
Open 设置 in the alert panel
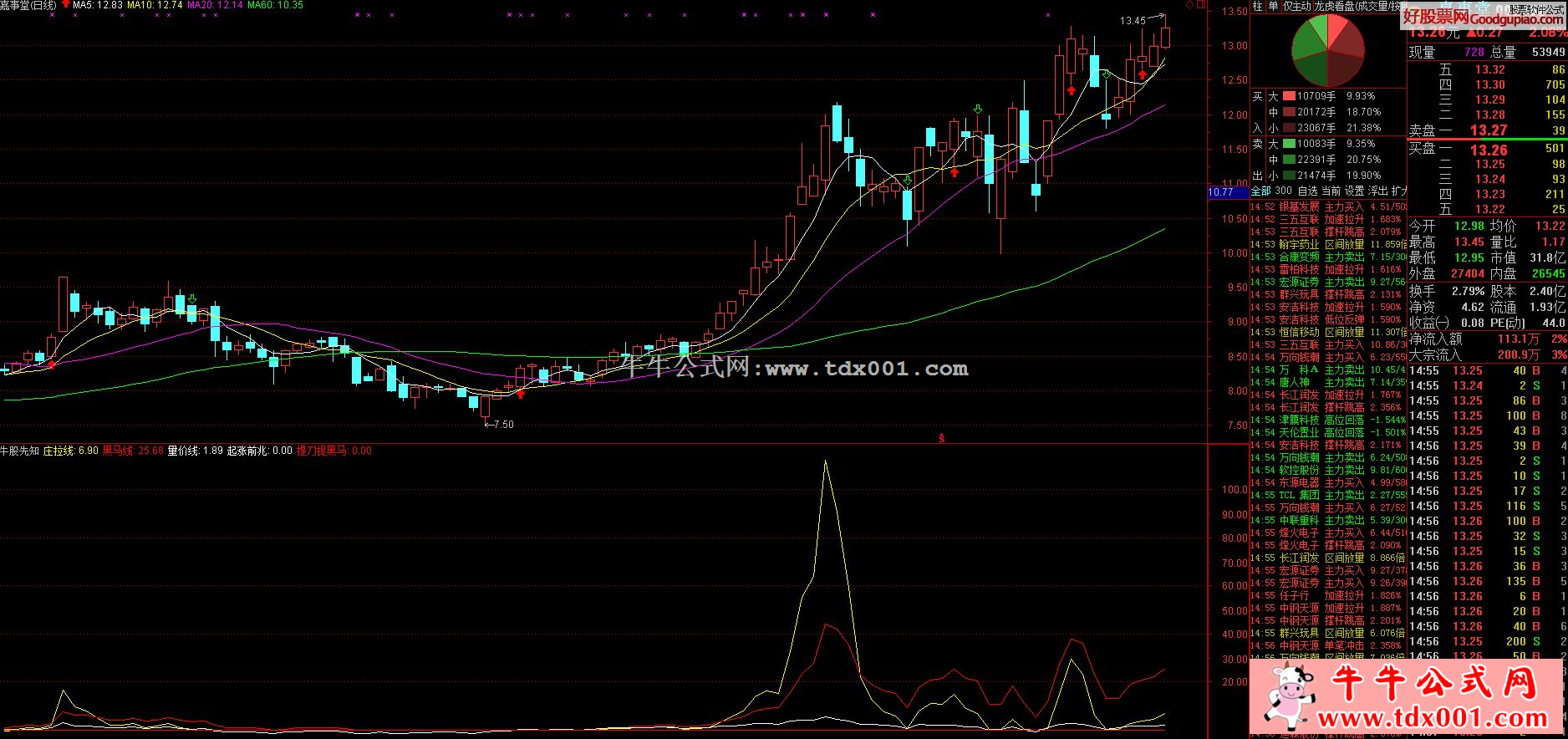pos(1354,191)
